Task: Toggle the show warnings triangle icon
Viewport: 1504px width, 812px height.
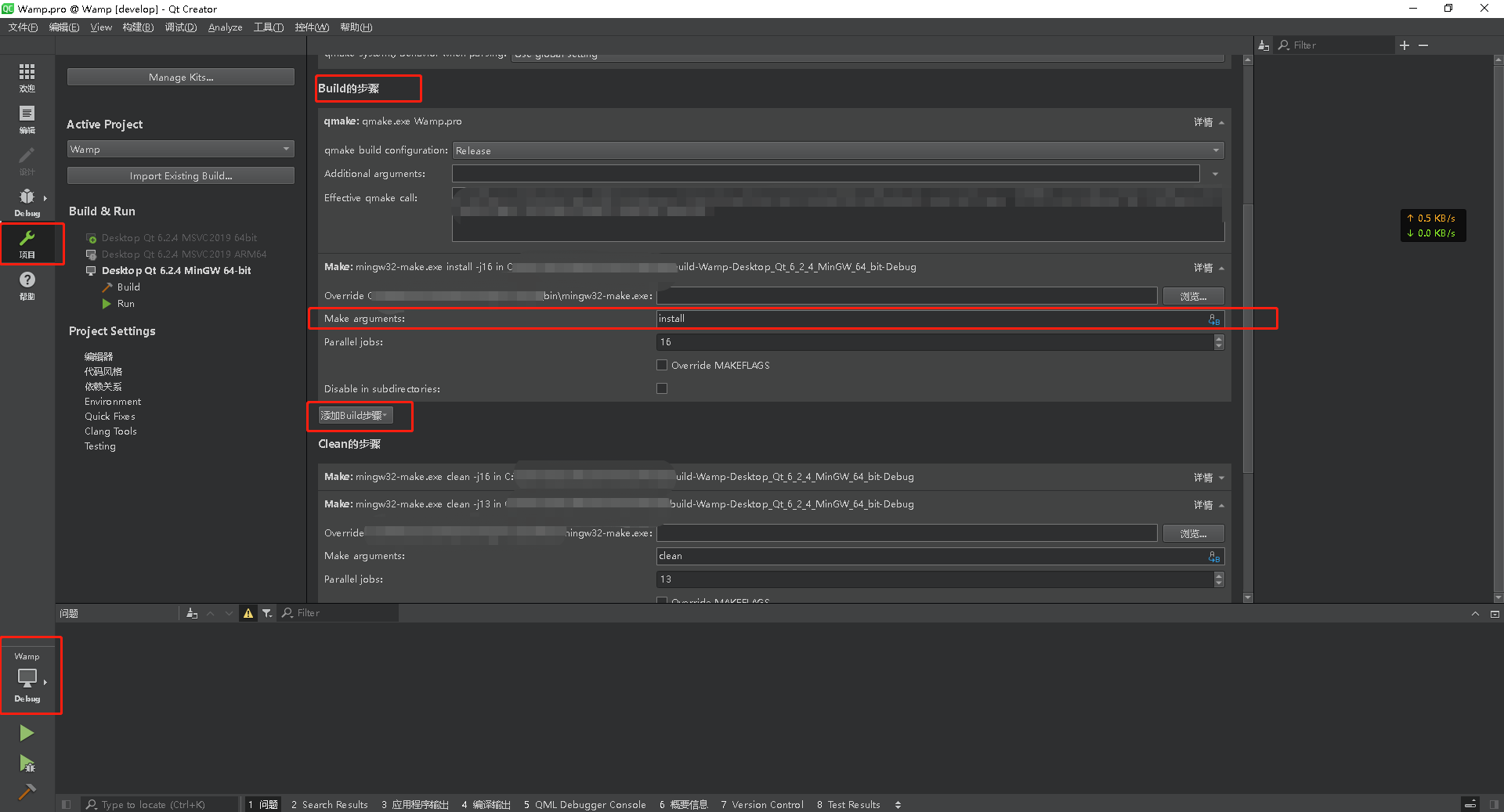Action: point(248,613)
